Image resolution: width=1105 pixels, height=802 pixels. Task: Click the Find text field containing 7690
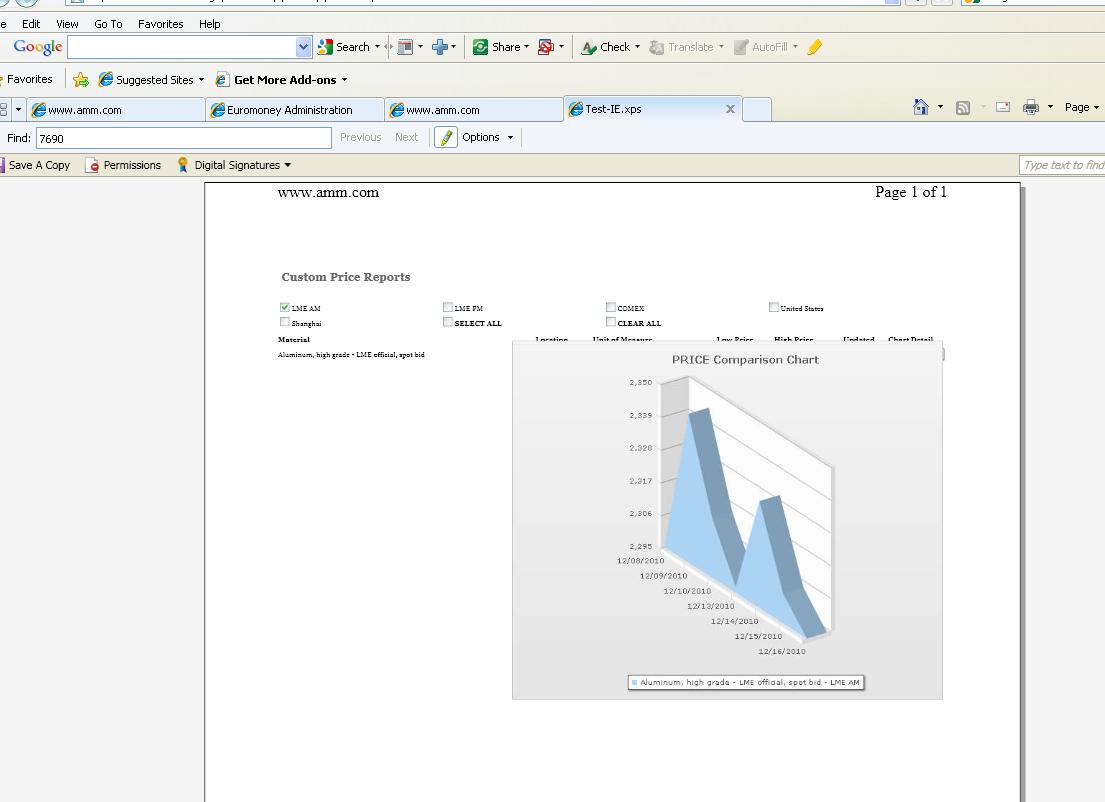point(183,138)
